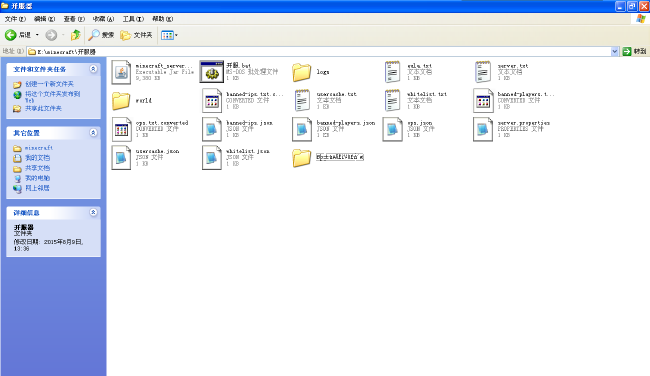
Task: Open the 收藏(A) menu
Action: coord(103,19)
